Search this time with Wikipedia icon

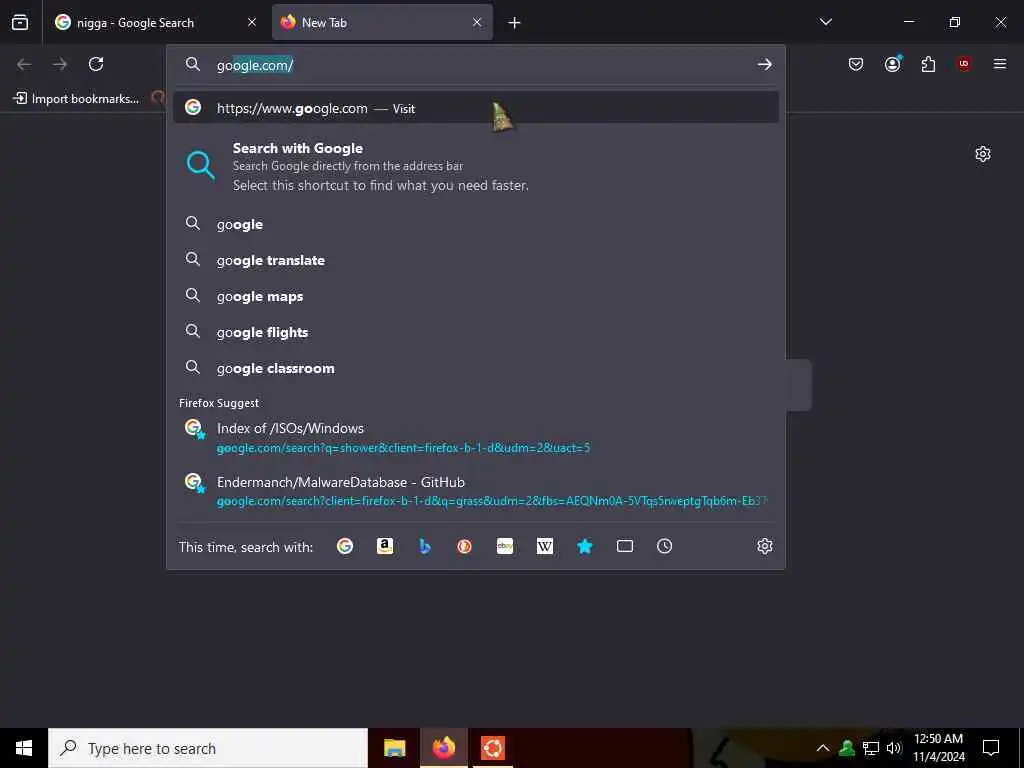coord(545,546)
